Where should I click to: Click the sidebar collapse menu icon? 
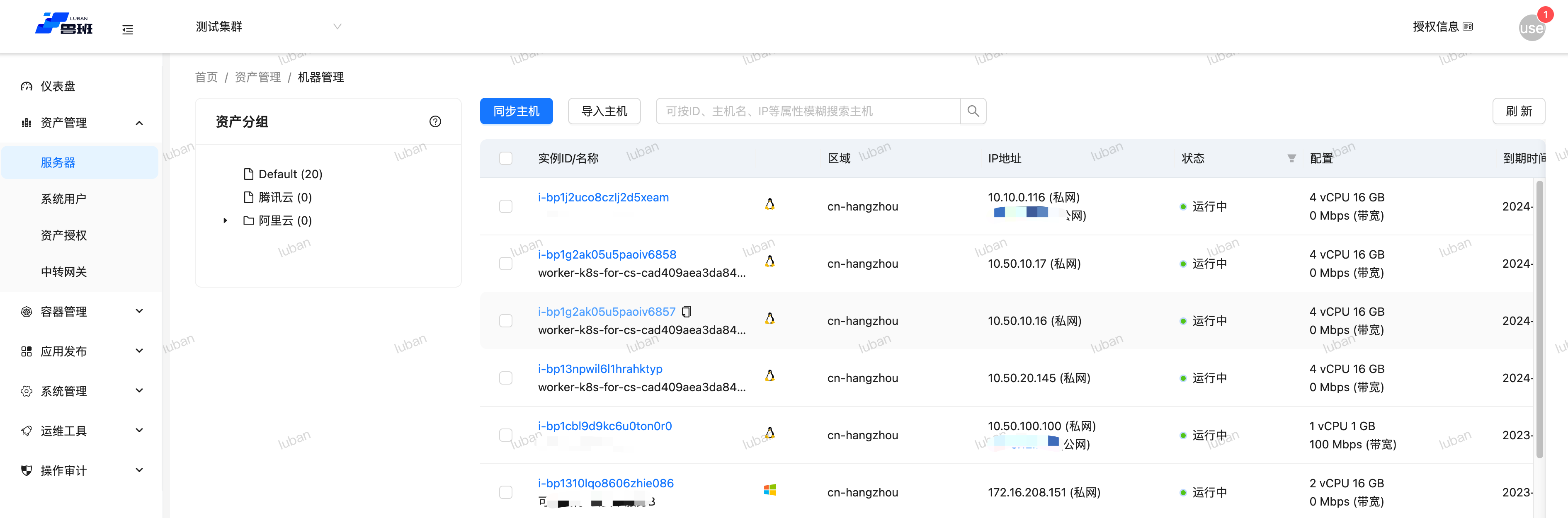(127, 29)
